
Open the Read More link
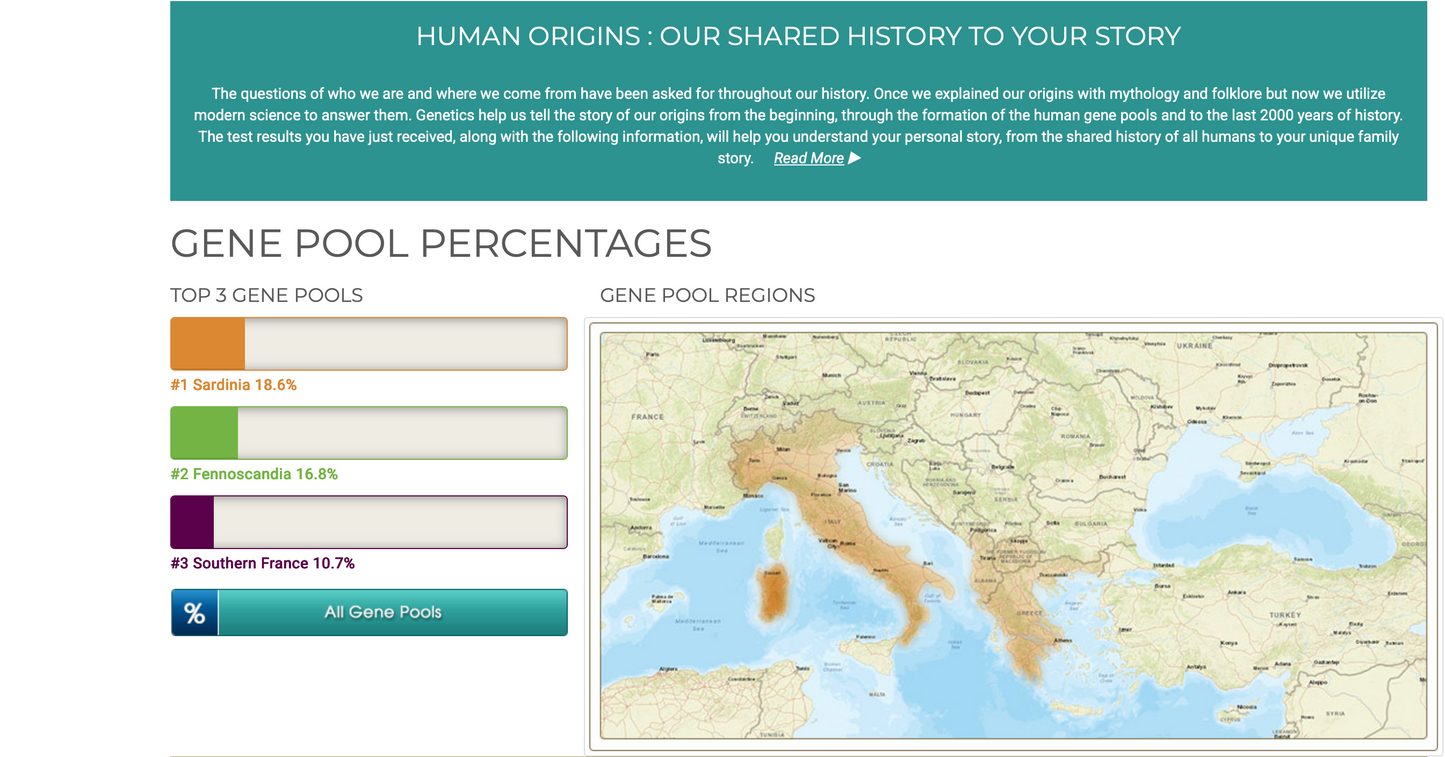809,157
